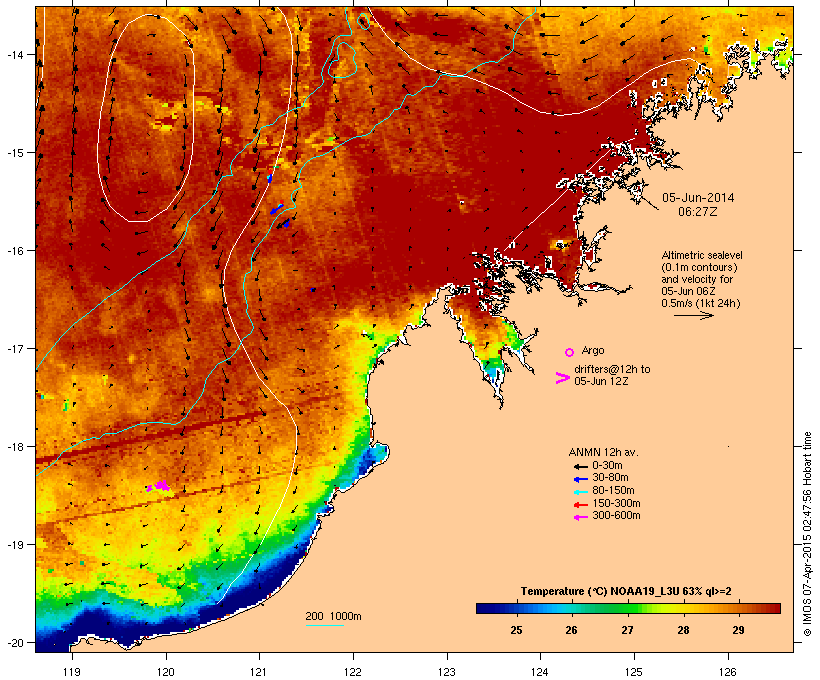Click the cyan 80-150m legend arrow

tap(580, 492)
